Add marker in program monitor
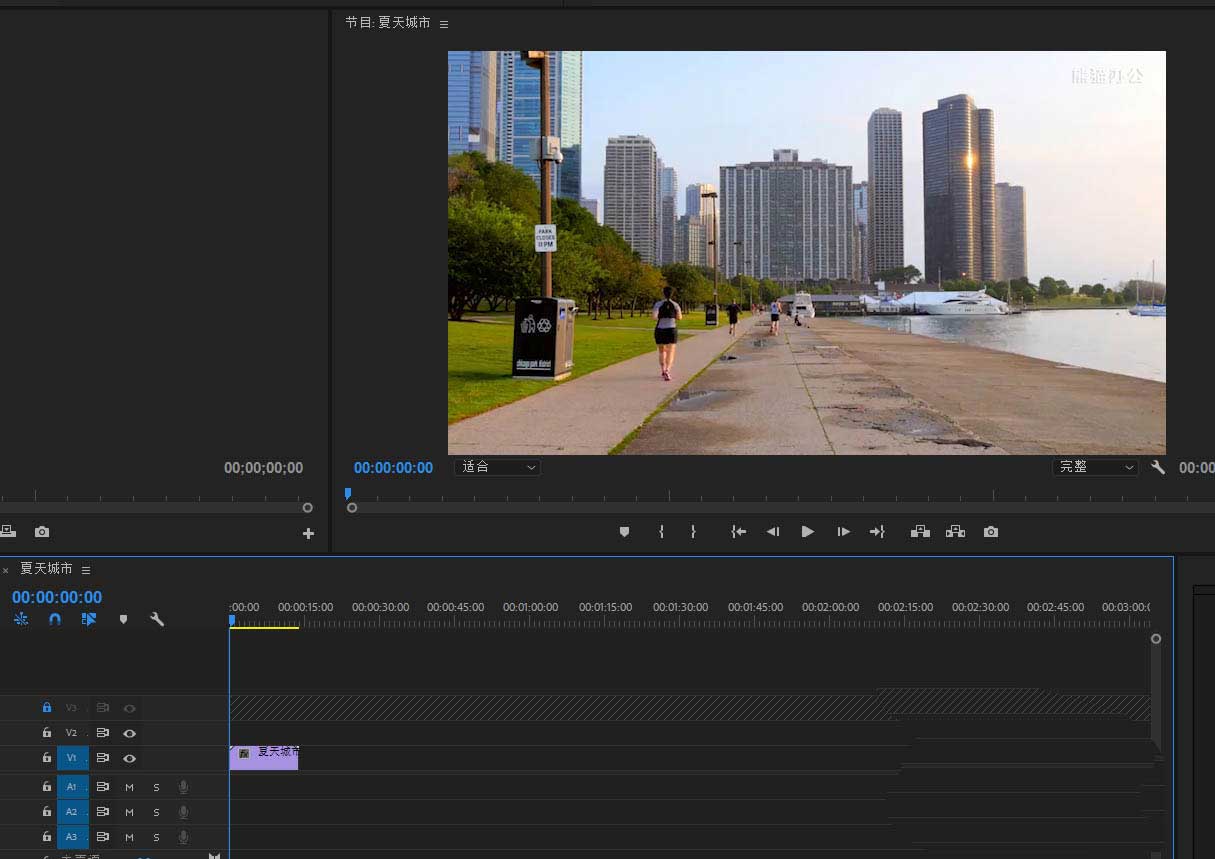 (x=624, y=532)
